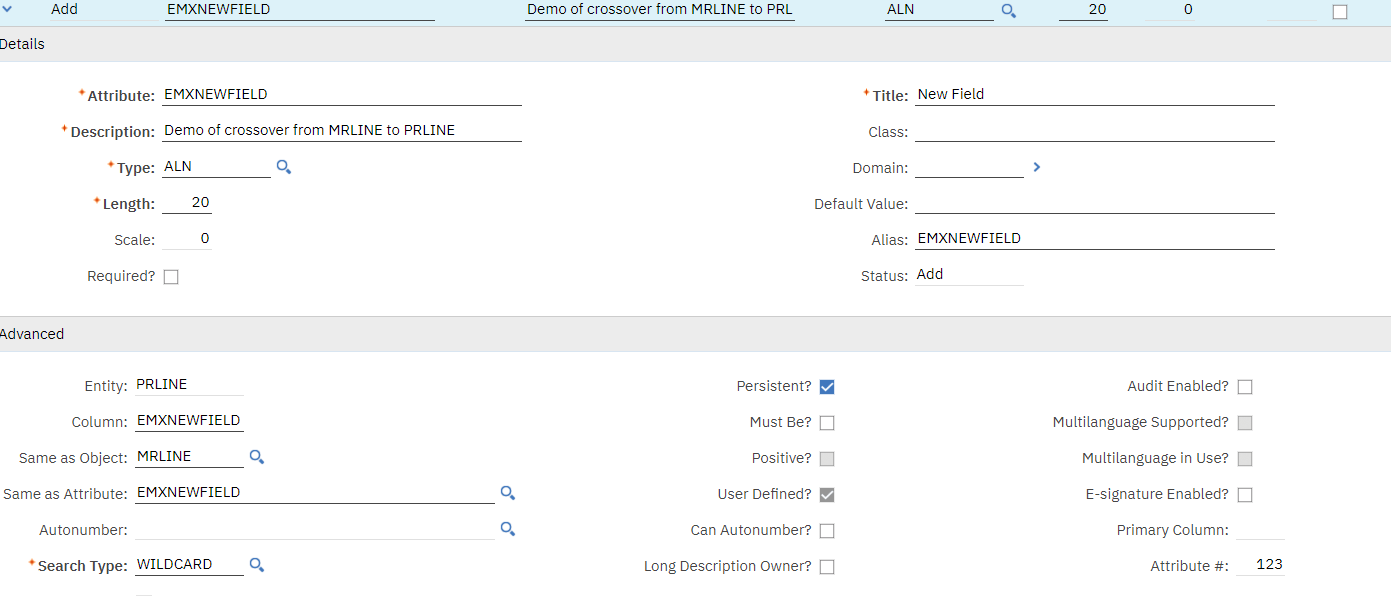Check the Can Autonumber? option
The width and height of the screenshot is (1391, 596).
tap(827, 530)
